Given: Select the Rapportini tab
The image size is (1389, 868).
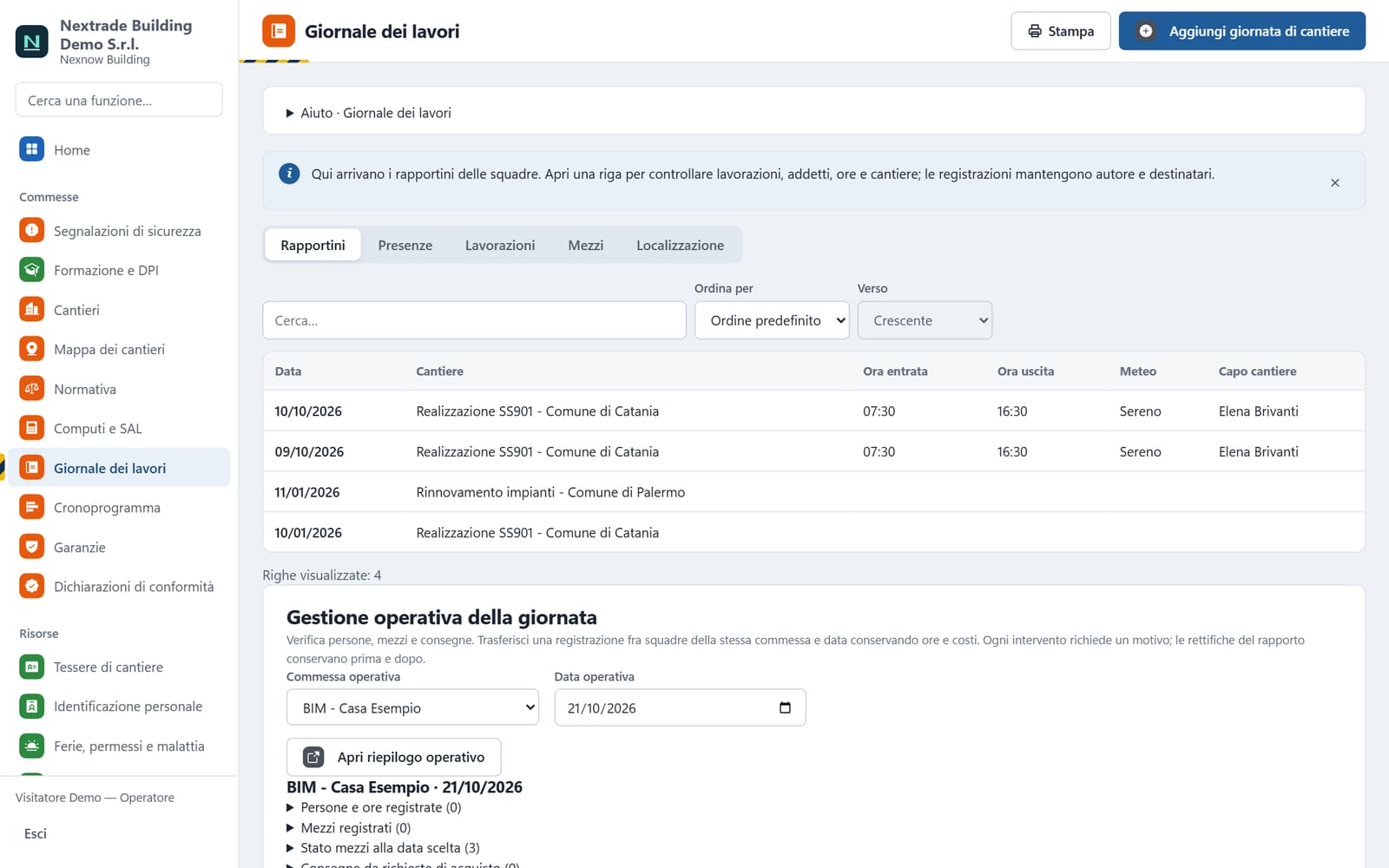Looking at the screenshot, I should [313, 245].
